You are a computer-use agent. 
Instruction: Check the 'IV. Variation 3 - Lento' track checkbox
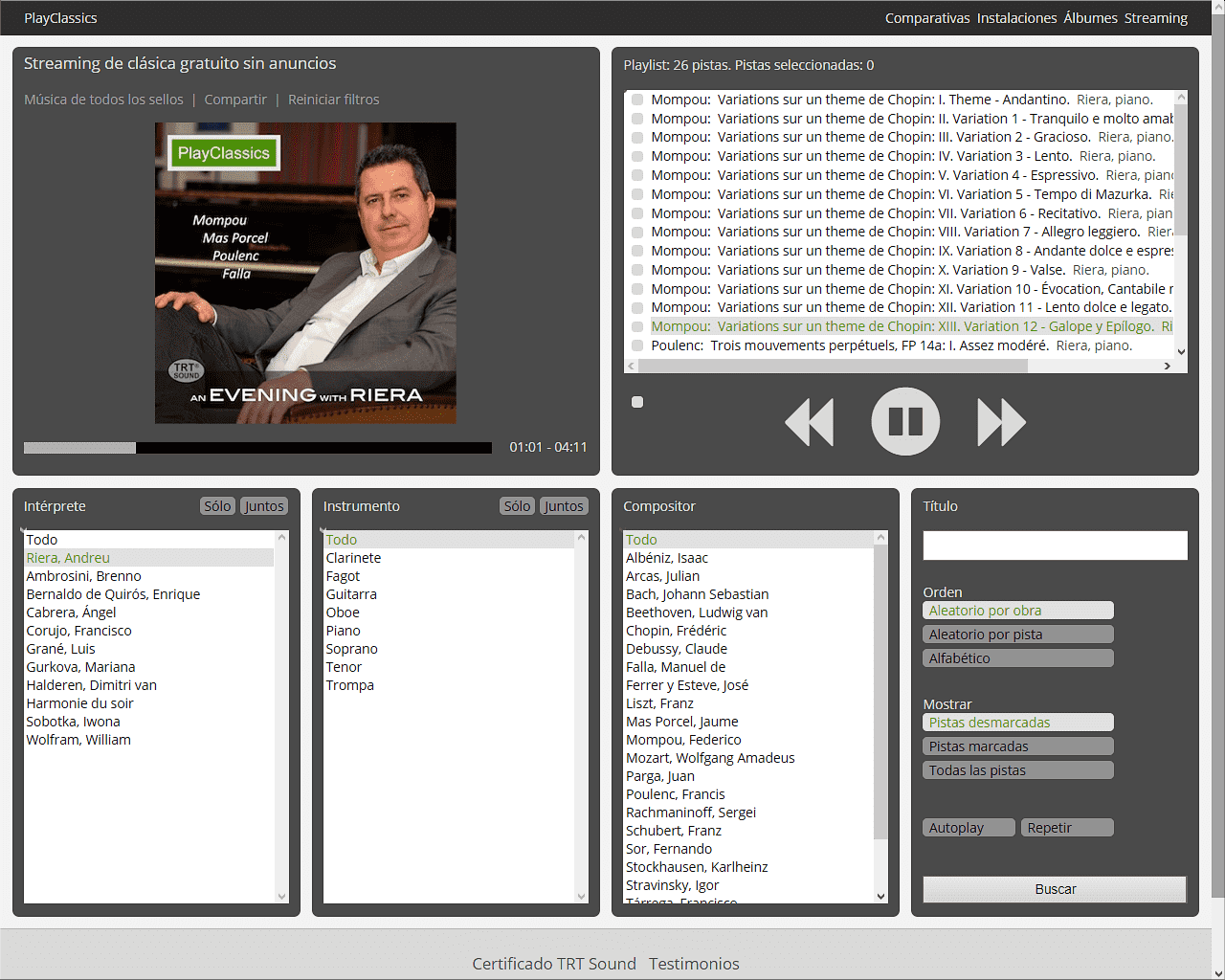(x=637, y=156)
